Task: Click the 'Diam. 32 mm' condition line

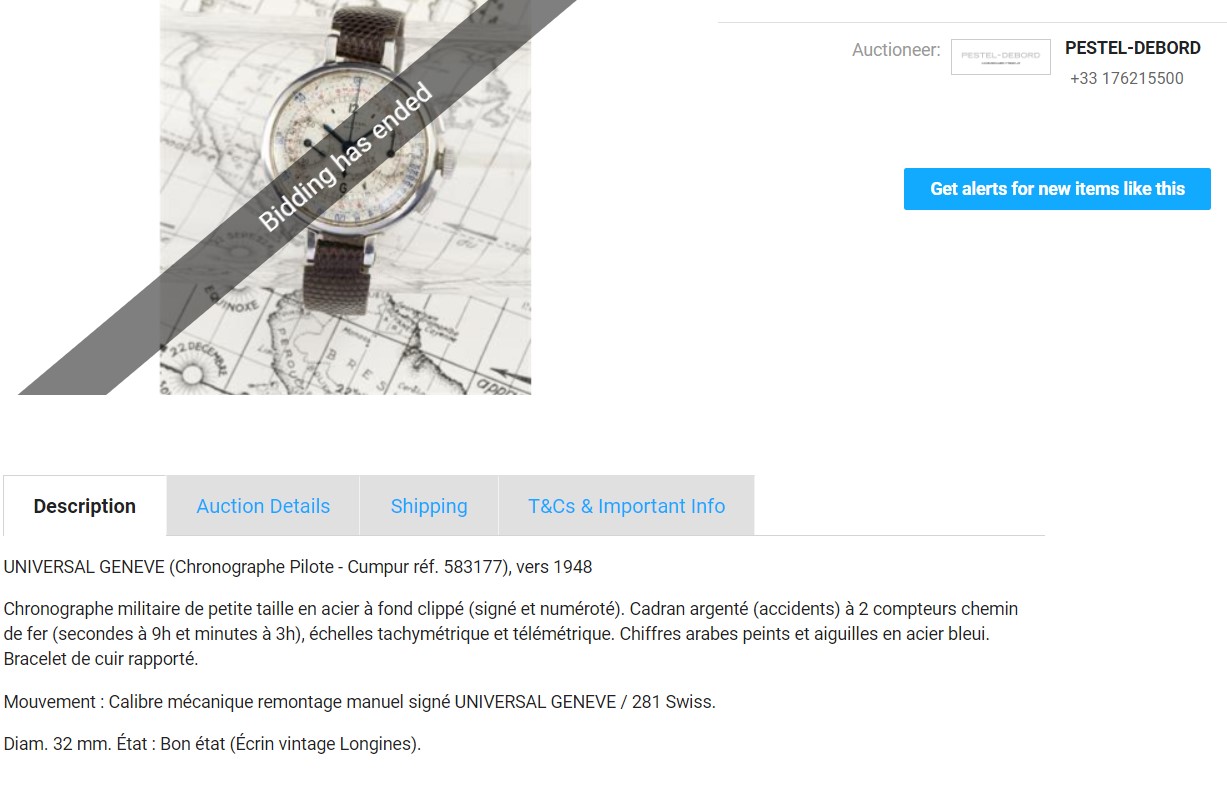Action: (x=212, y=744)
